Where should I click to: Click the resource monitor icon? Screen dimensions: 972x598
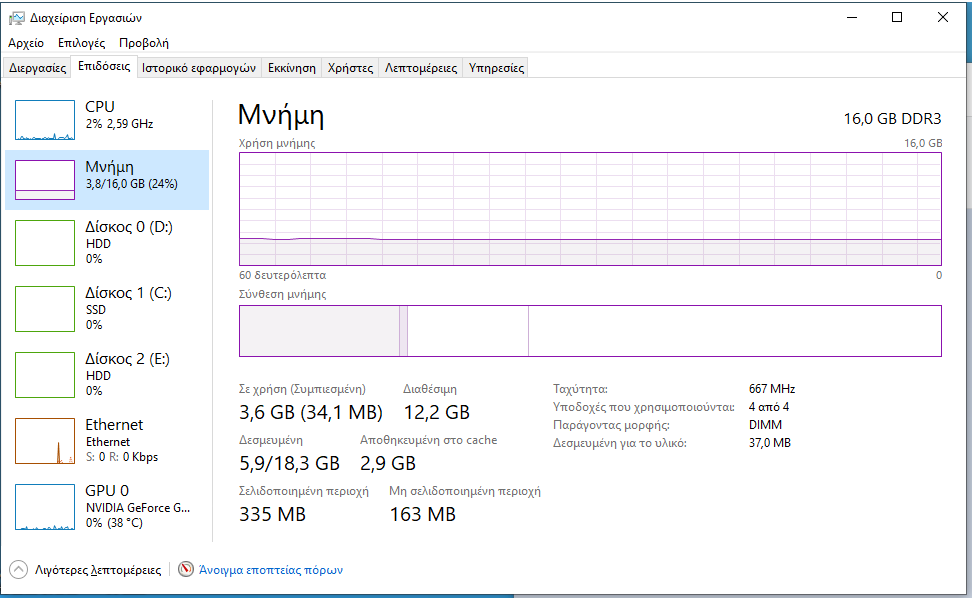point(186,570)
